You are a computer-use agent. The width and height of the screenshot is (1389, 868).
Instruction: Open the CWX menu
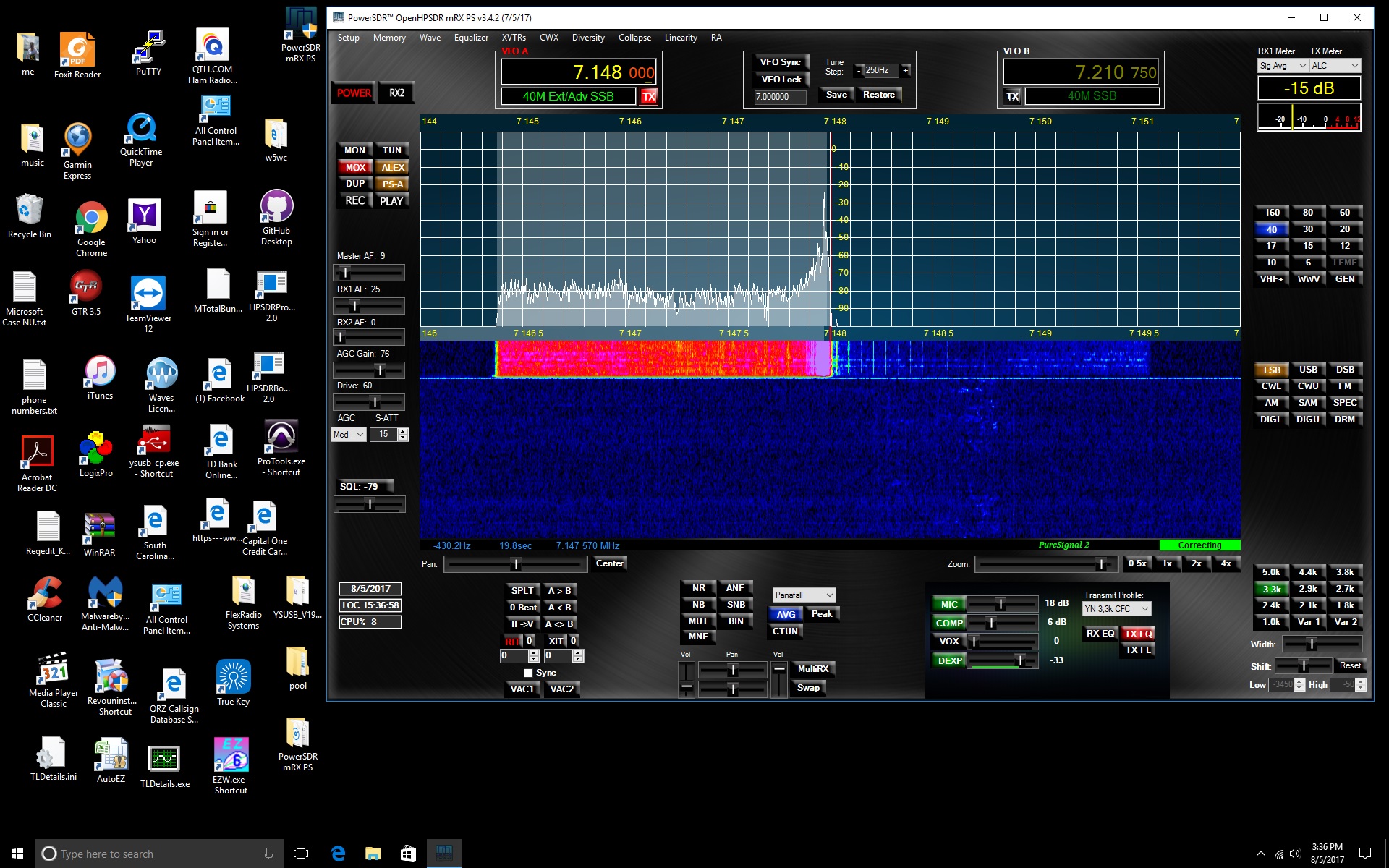point(549,38)
